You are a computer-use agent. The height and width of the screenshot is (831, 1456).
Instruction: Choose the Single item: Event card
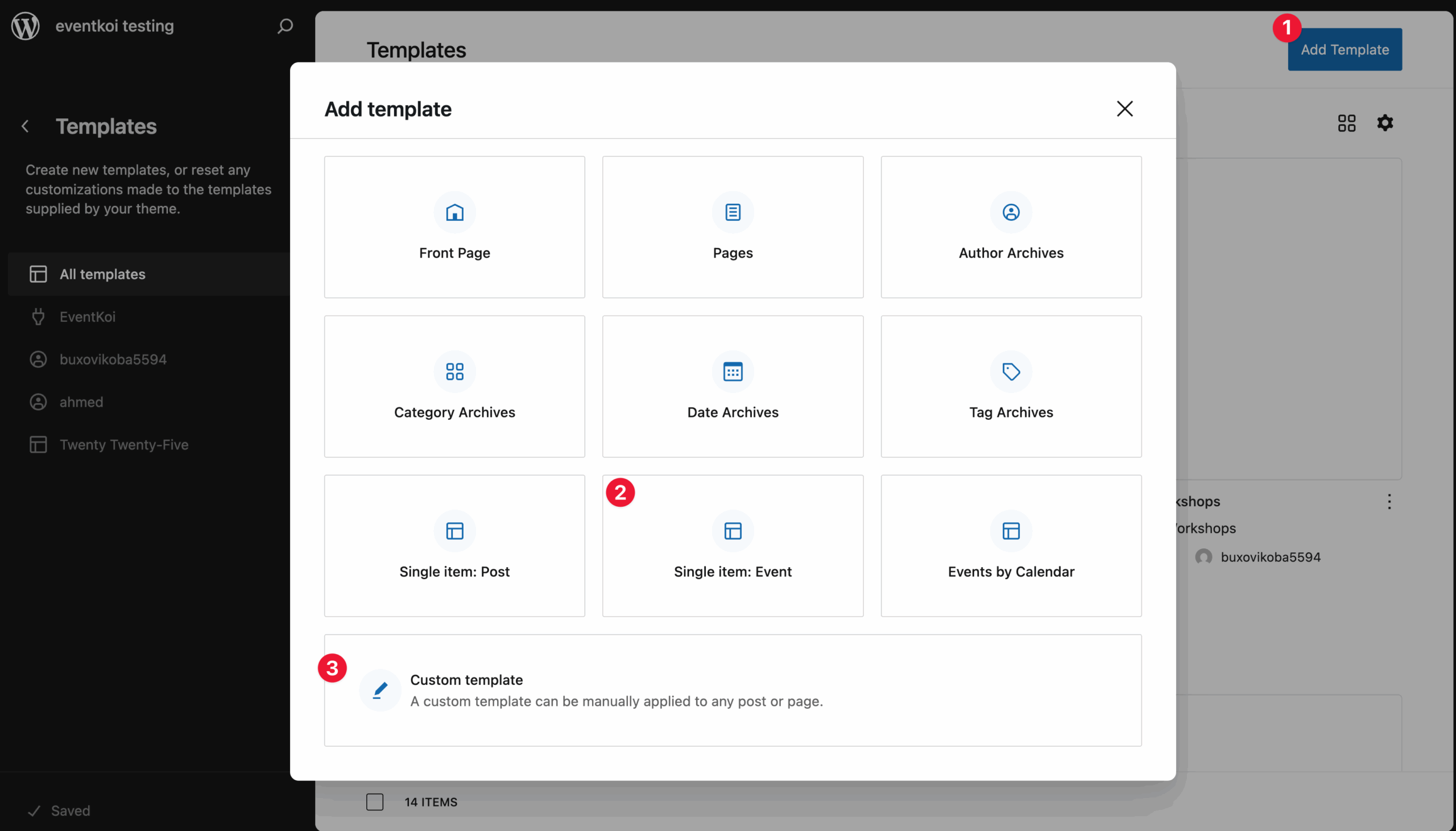[x=733, y=545]
